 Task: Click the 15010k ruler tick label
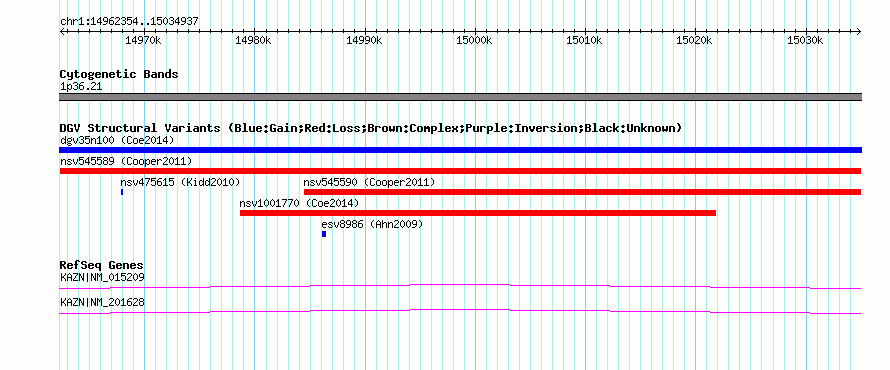click(x=585, y=40)
